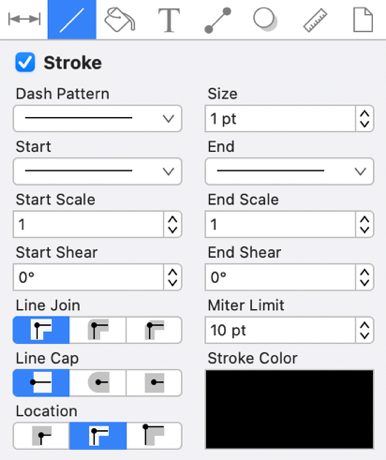The image size is (386, 460).
Task: Open the Page document inspector tab
Action: tap(363, 19)
